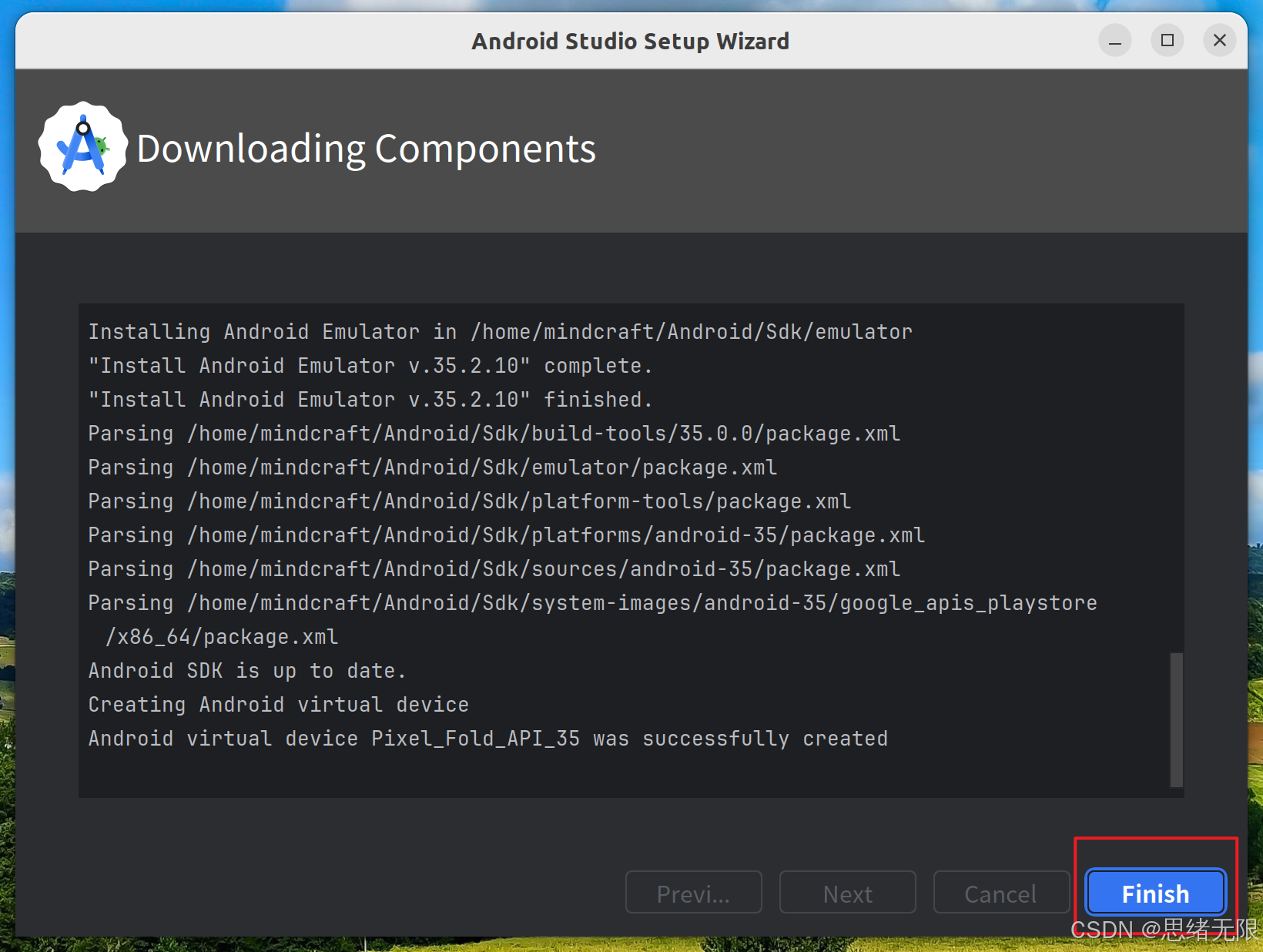Screen dimensions: 1263x952
Task: Click the Android Studio Setup Wizard title bar
Action: (x=630, y=41)
